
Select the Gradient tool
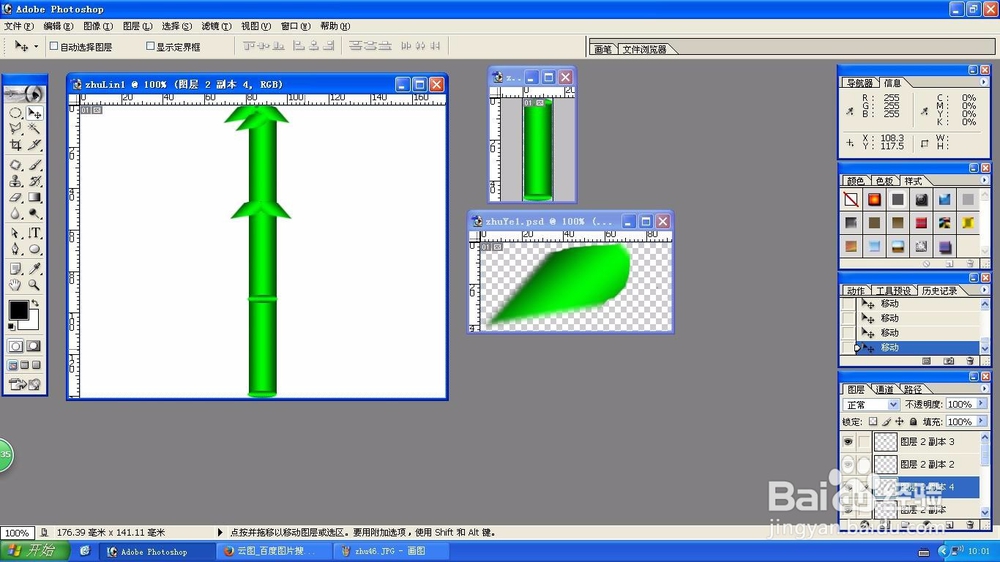coord(34,197)
